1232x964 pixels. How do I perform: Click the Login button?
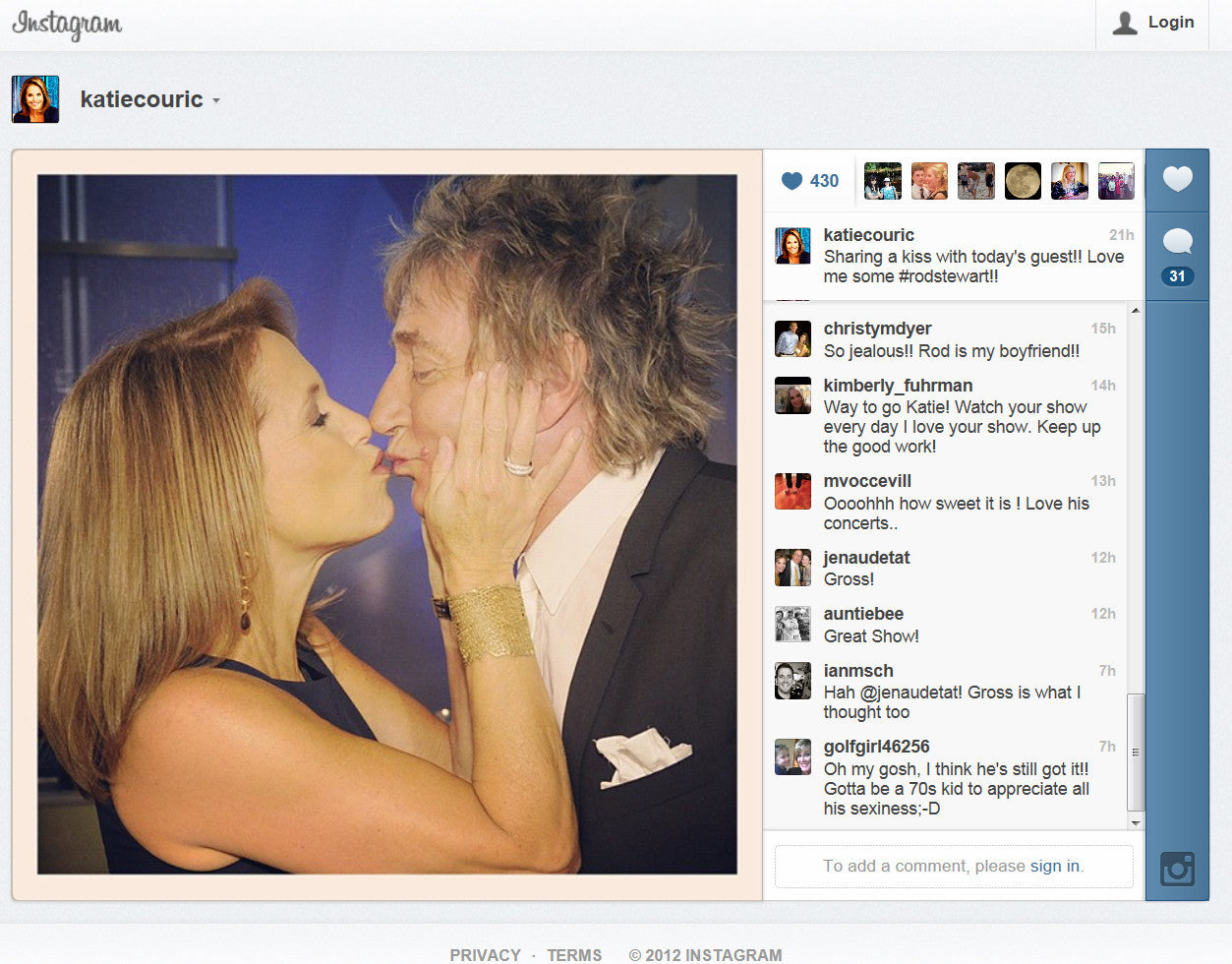coord(1152,23)
